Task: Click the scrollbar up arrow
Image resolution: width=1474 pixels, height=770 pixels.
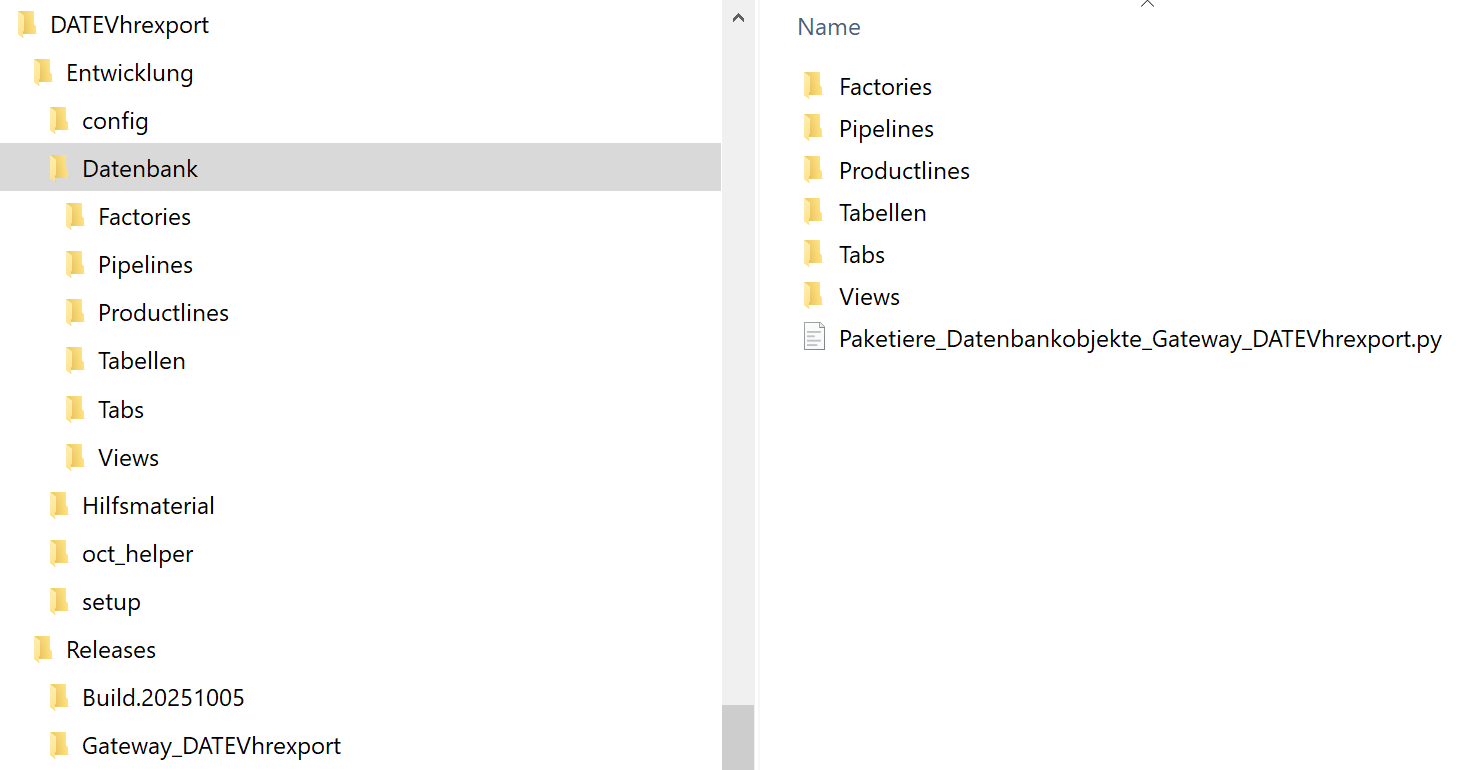Action: pyautogui.click(x=737, y=16)
